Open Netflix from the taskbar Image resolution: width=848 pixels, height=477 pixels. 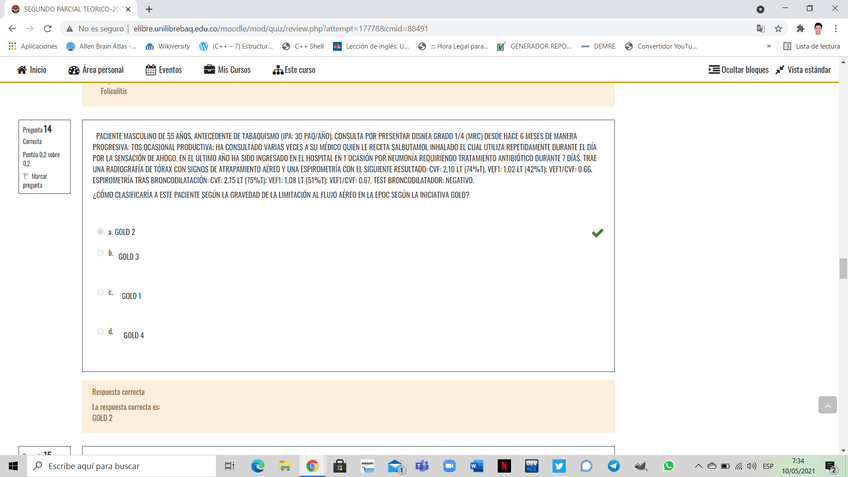pyautogui.click(x=504, y=466)
